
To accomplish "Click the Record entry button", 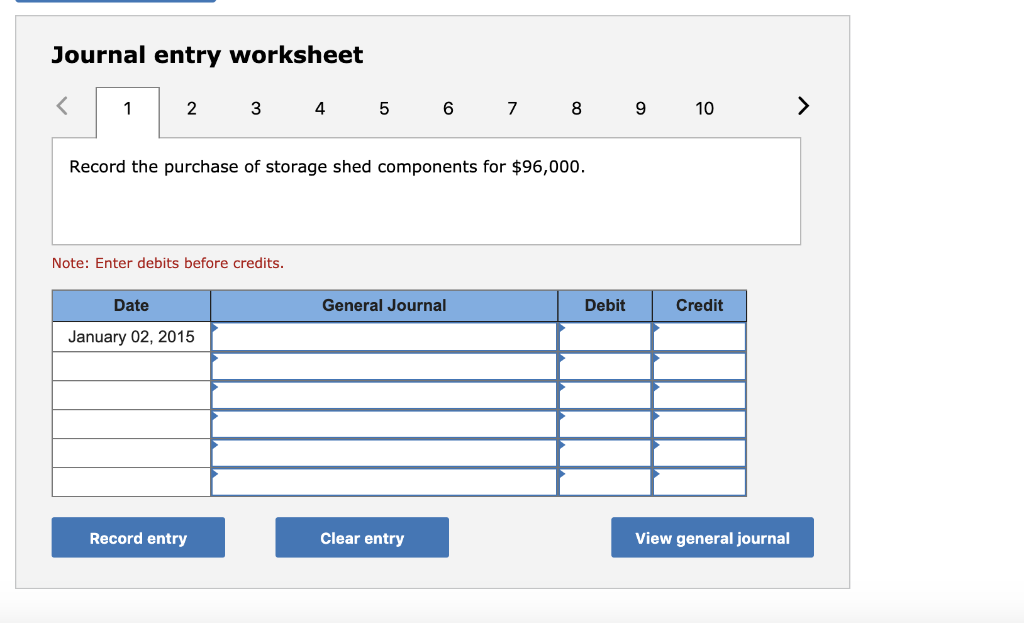I will [137, 537].
